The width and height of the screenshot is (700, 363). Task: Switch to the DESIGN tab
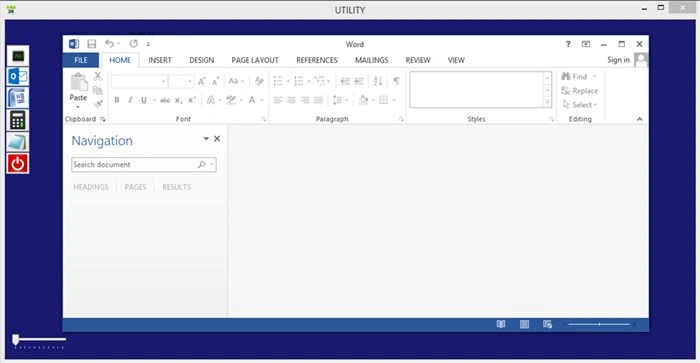(201, 60)
